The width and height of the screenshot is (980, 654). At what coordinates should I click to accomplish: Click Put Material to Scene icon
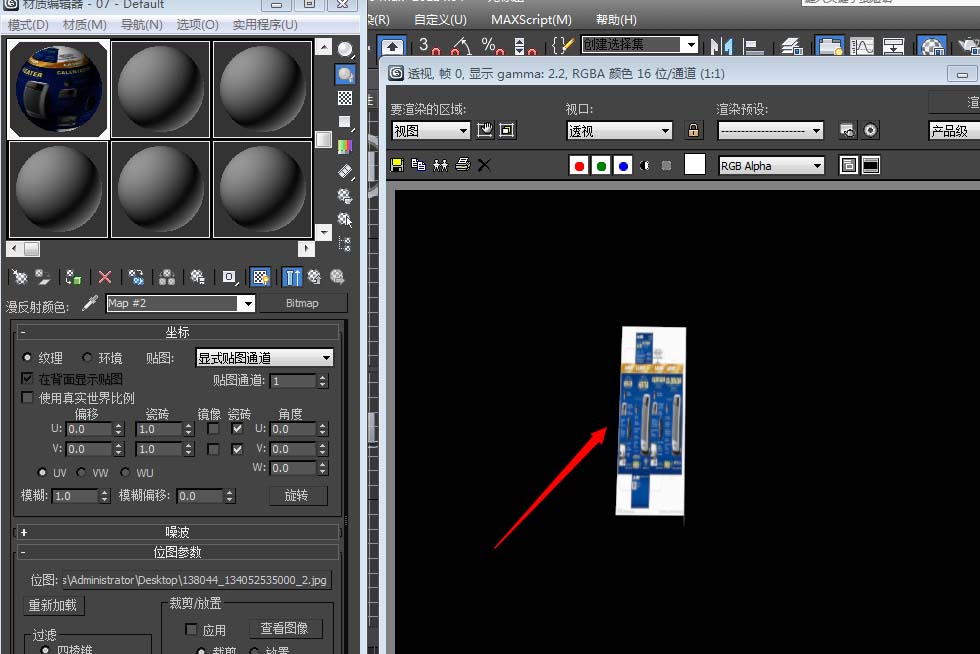42,277
